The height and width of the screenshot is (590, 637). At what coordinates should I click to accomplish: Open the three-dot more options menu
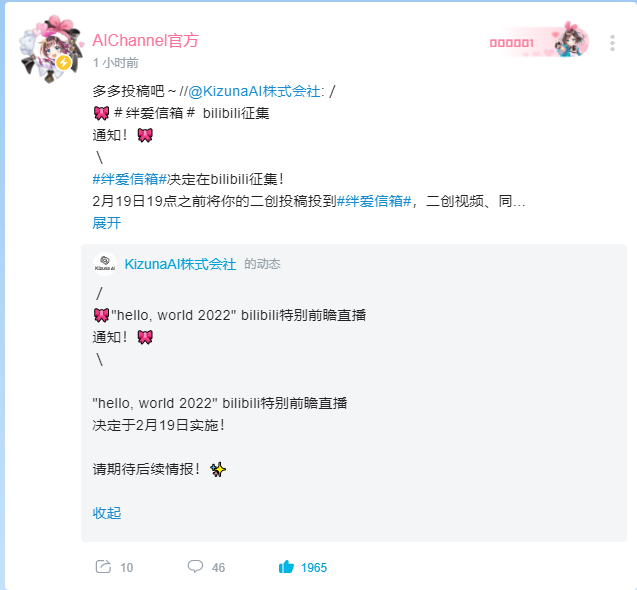click(612, 43)
